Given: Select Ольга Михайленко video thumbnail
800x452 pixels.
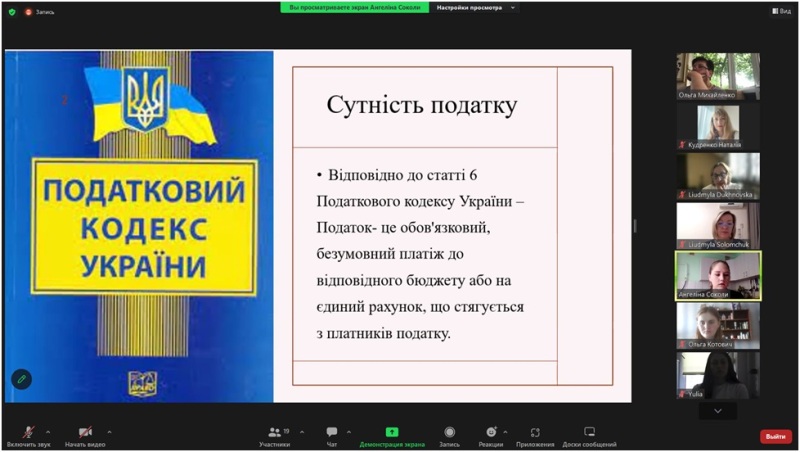Looking at the screenshot, I should click(718, 76).
